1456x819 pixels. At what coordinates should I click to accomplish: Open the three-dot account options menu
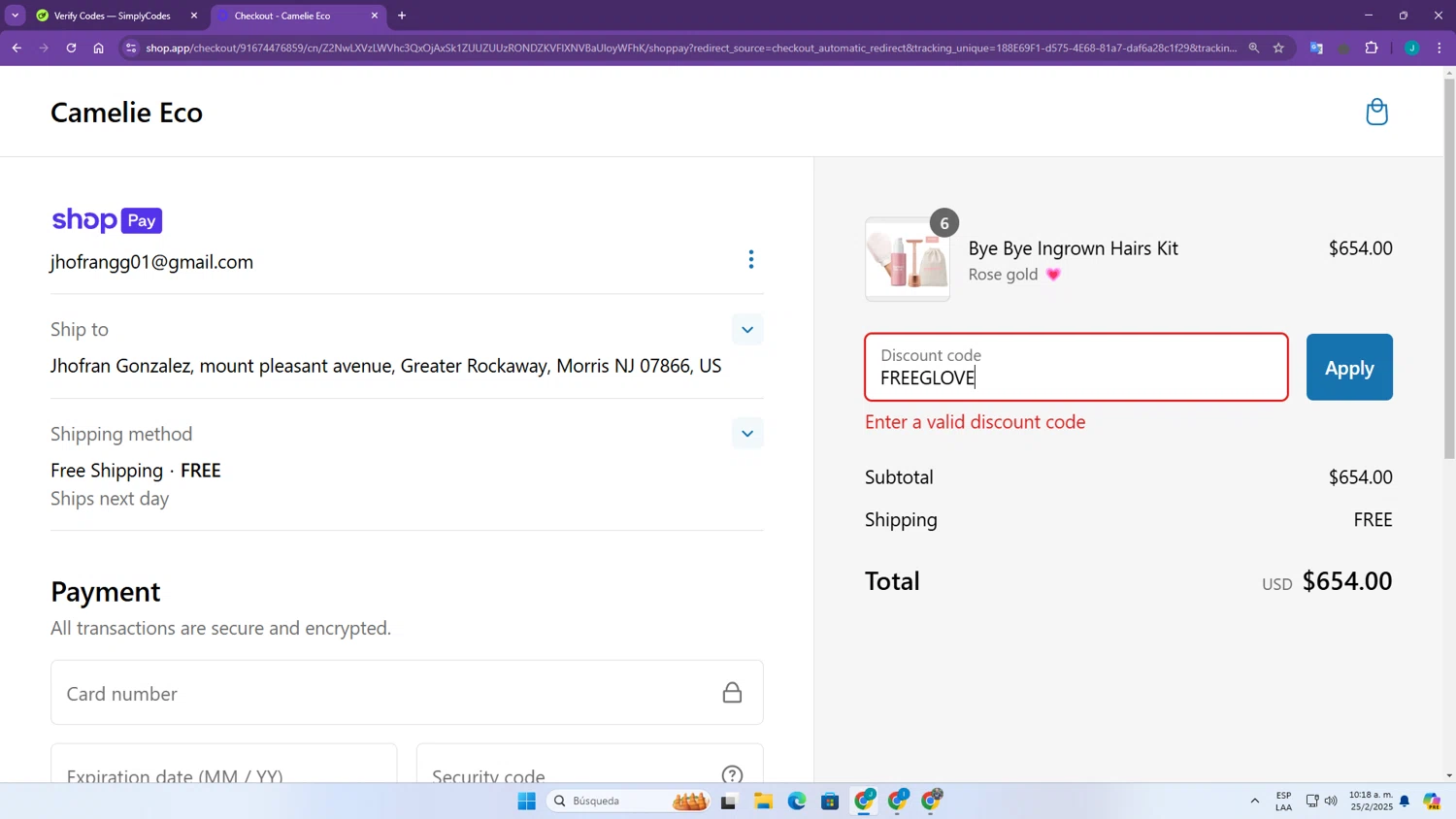point(750,260)
